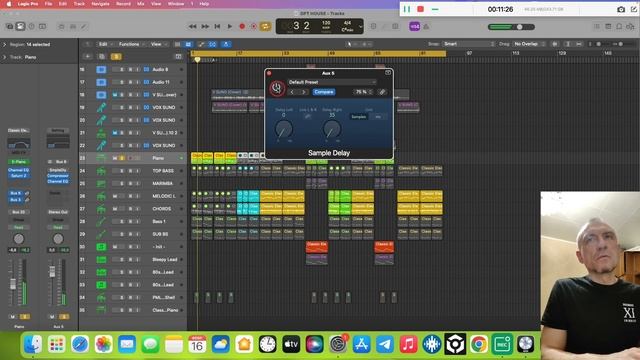This screenshot has width=640, height=360.
Task: Toggle Show Automation button
Action: [x=201, y=44]
